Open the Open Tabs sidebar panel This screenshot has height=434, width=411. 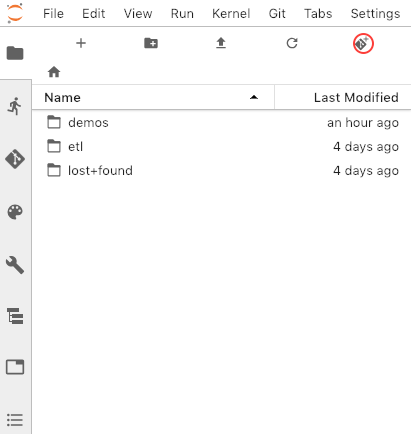pos(15,367)
